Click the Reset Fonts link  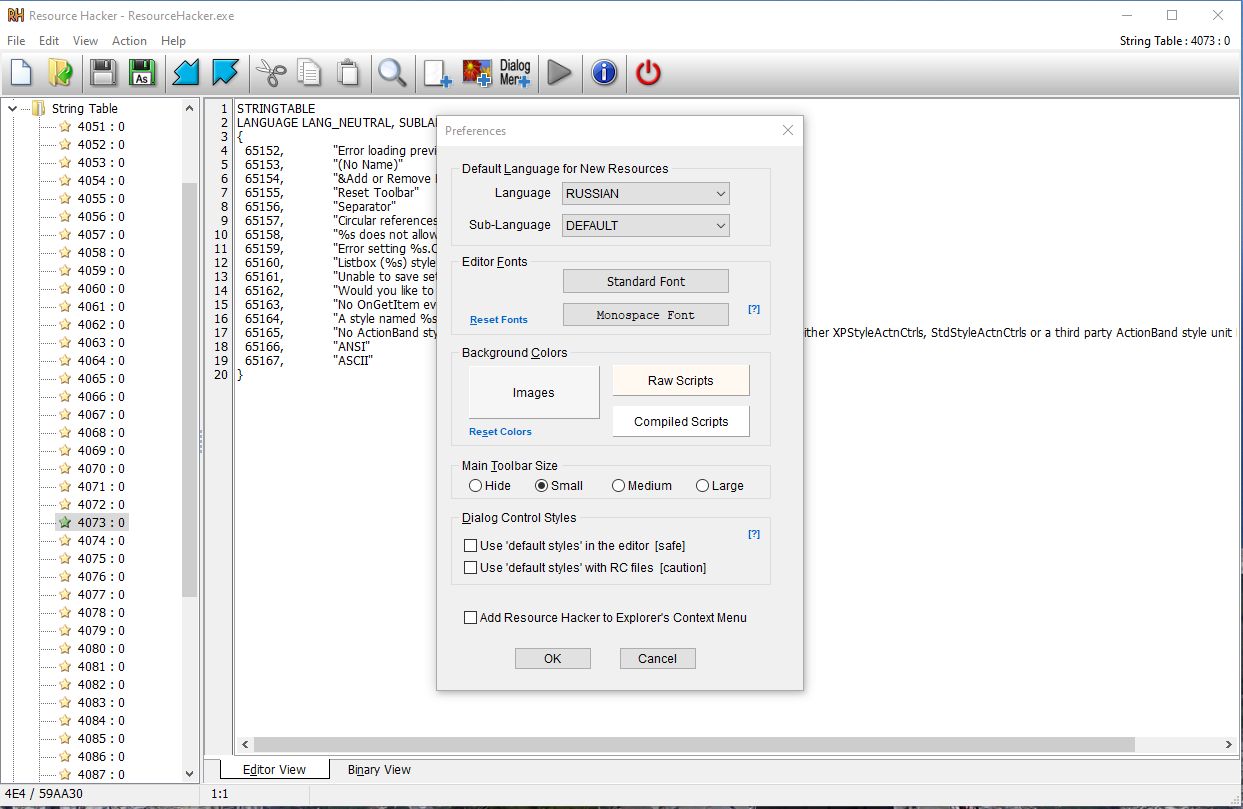point(499,320)
